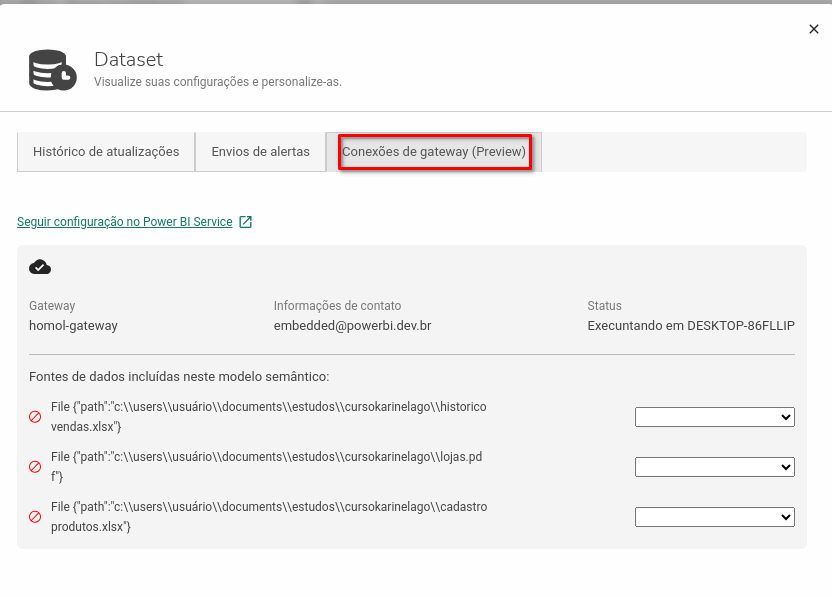
Task: Expand the dropdown for historico vendas.xlsx source
Action: [714, 417]
